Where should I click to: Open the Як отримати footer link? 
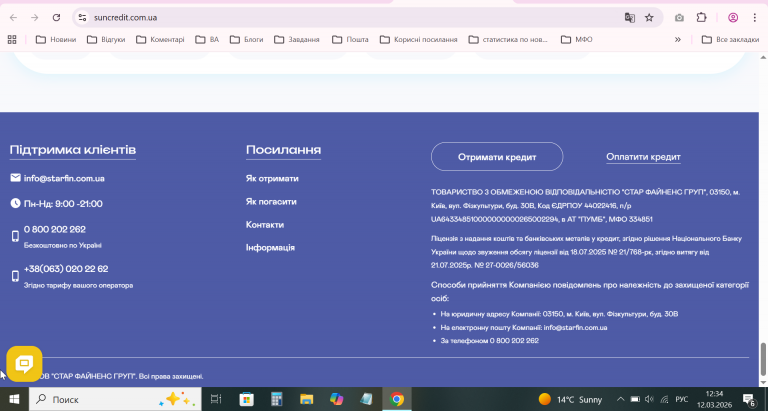(272, 178)
